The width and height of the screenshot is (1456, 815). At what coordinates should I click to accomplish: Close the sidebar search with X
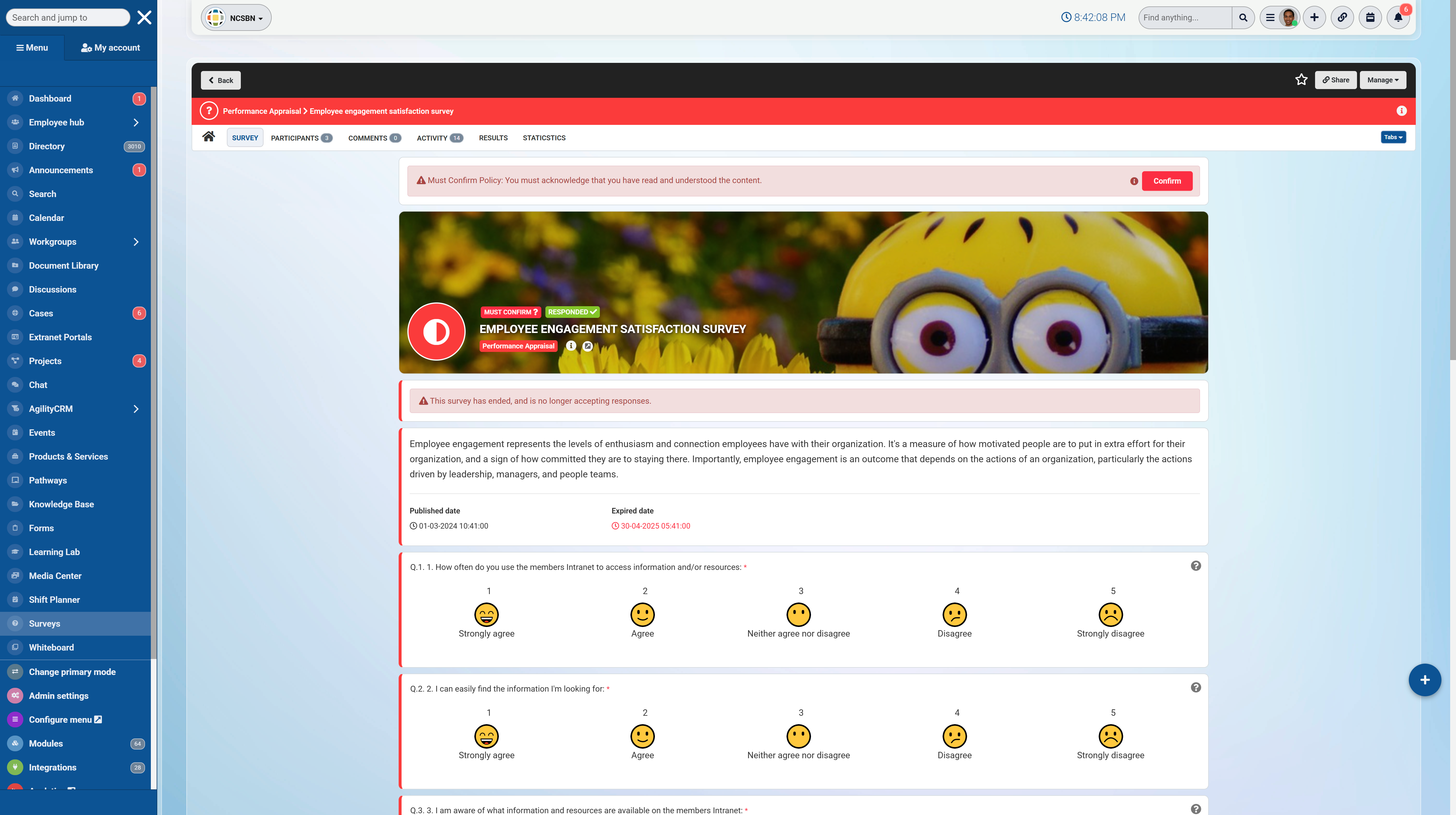(144, 17)
